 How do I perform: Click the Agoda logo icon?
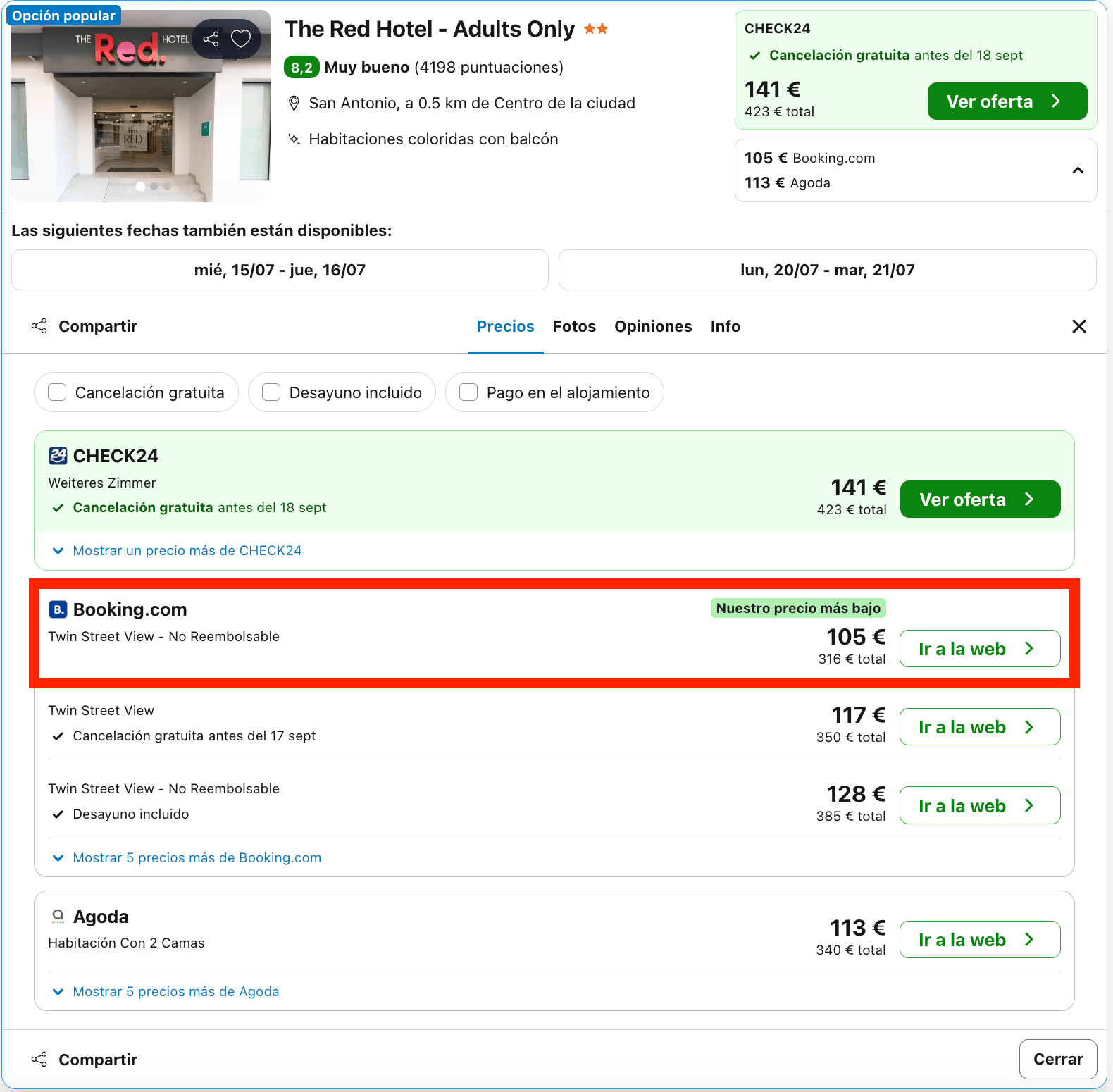[x=58, y=916]
